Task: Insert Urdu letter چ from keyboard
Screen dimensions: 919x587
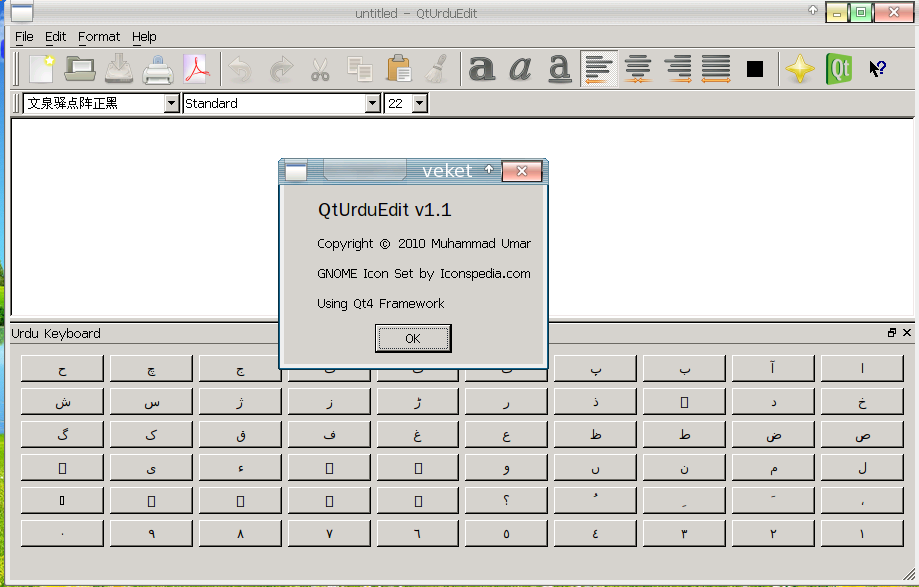Action: click(151, 368)
